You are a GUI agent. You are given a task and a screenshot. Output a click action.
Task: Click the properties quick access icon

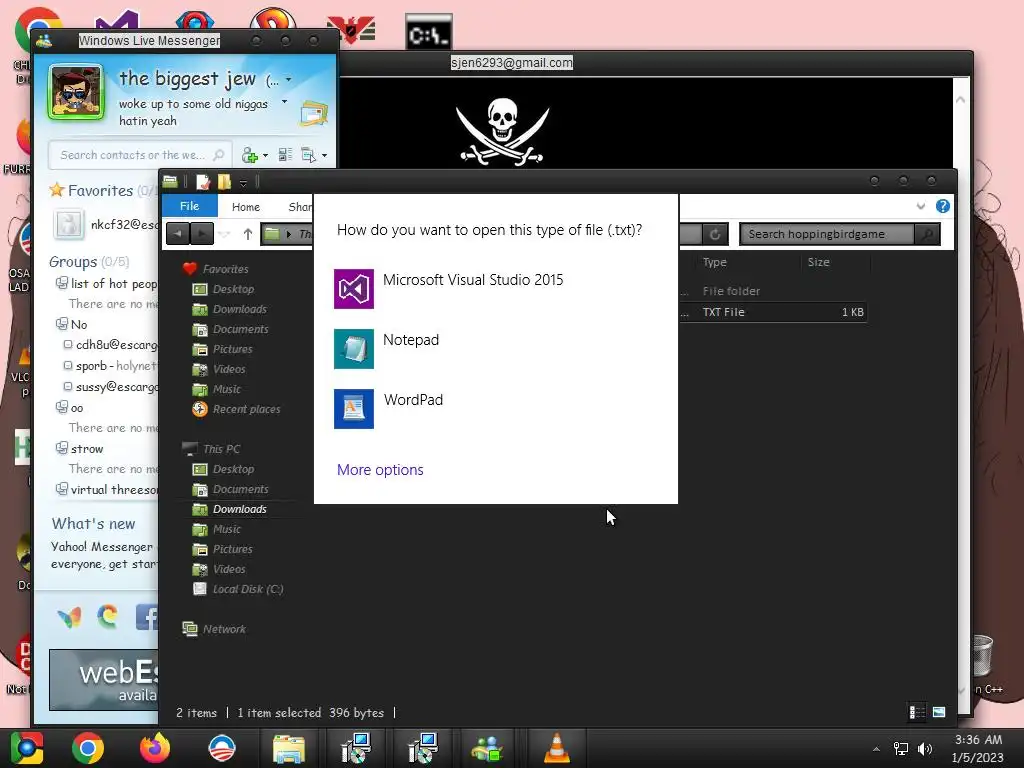(203, 182)
